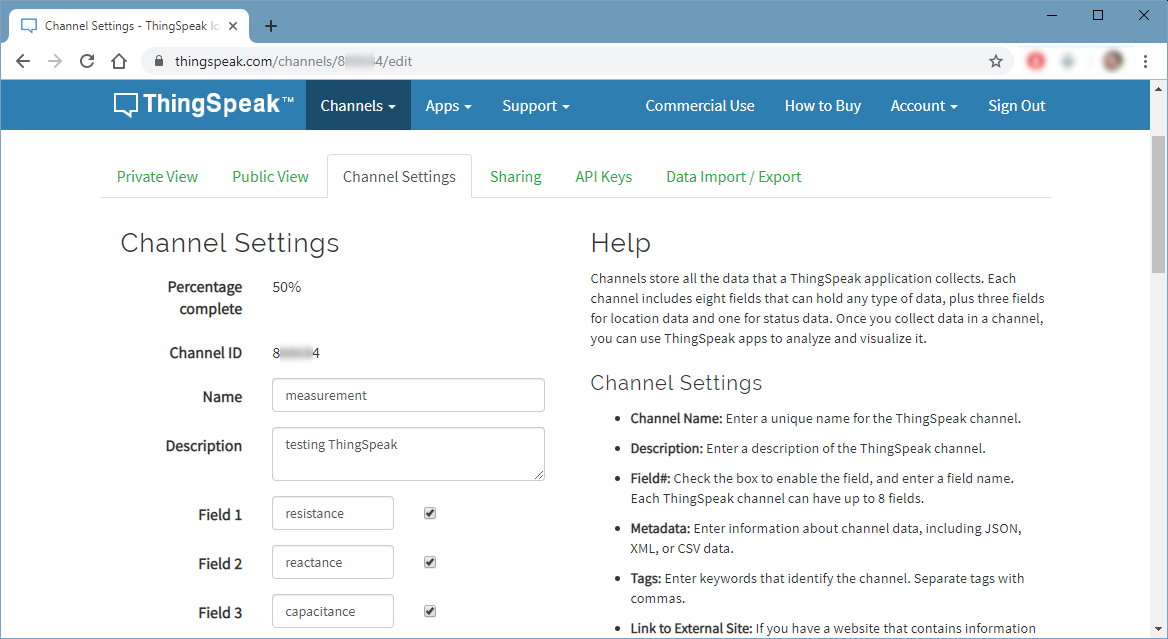Open the Data Import / Export tab

[x=734, y=177]
